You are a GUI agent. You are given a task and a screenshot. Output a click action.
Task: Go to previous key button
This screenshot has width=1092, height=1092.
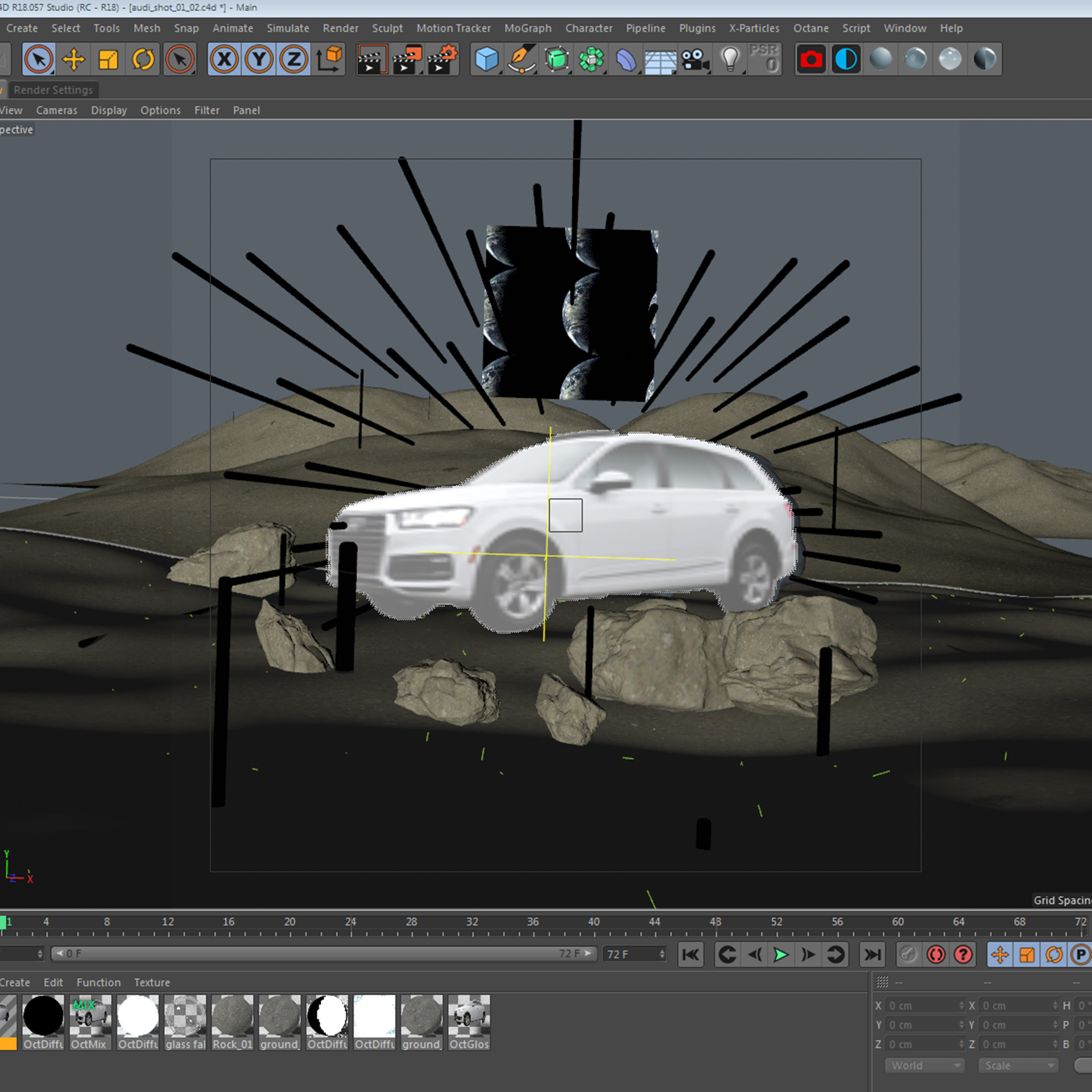click(x=727, y=954)
